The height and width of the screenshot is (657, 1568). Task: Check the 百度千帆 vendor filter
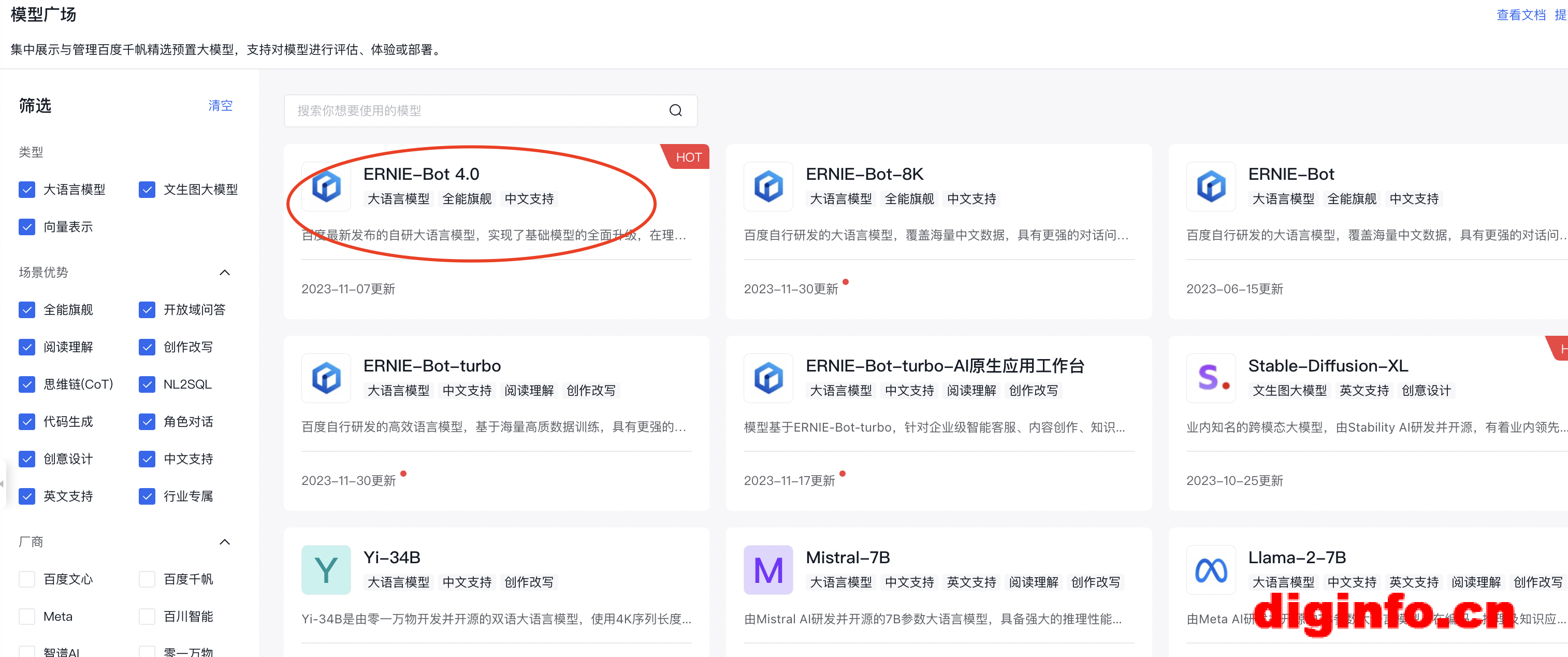[x=147, y=578]
